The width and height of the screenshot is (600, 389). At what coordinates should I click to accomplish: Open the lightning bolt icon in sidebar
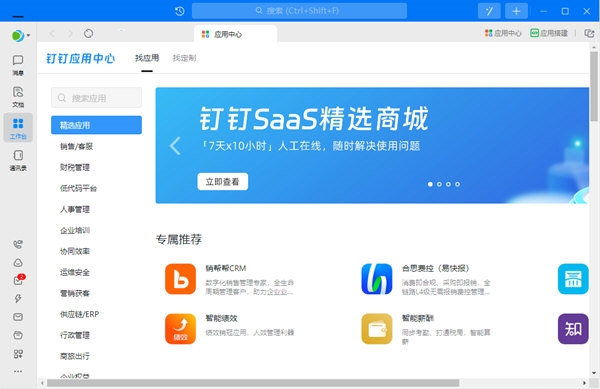pyautogui.click(x=18, y=298)
